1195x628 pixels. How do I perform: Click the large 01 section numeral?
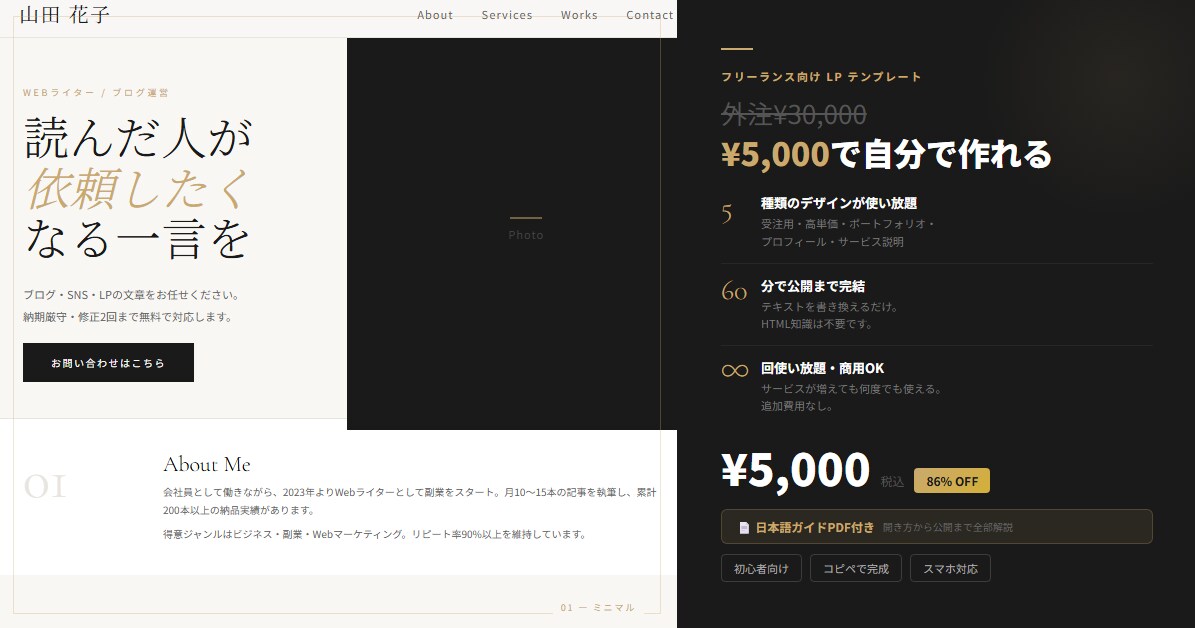(x=44, y=488)
